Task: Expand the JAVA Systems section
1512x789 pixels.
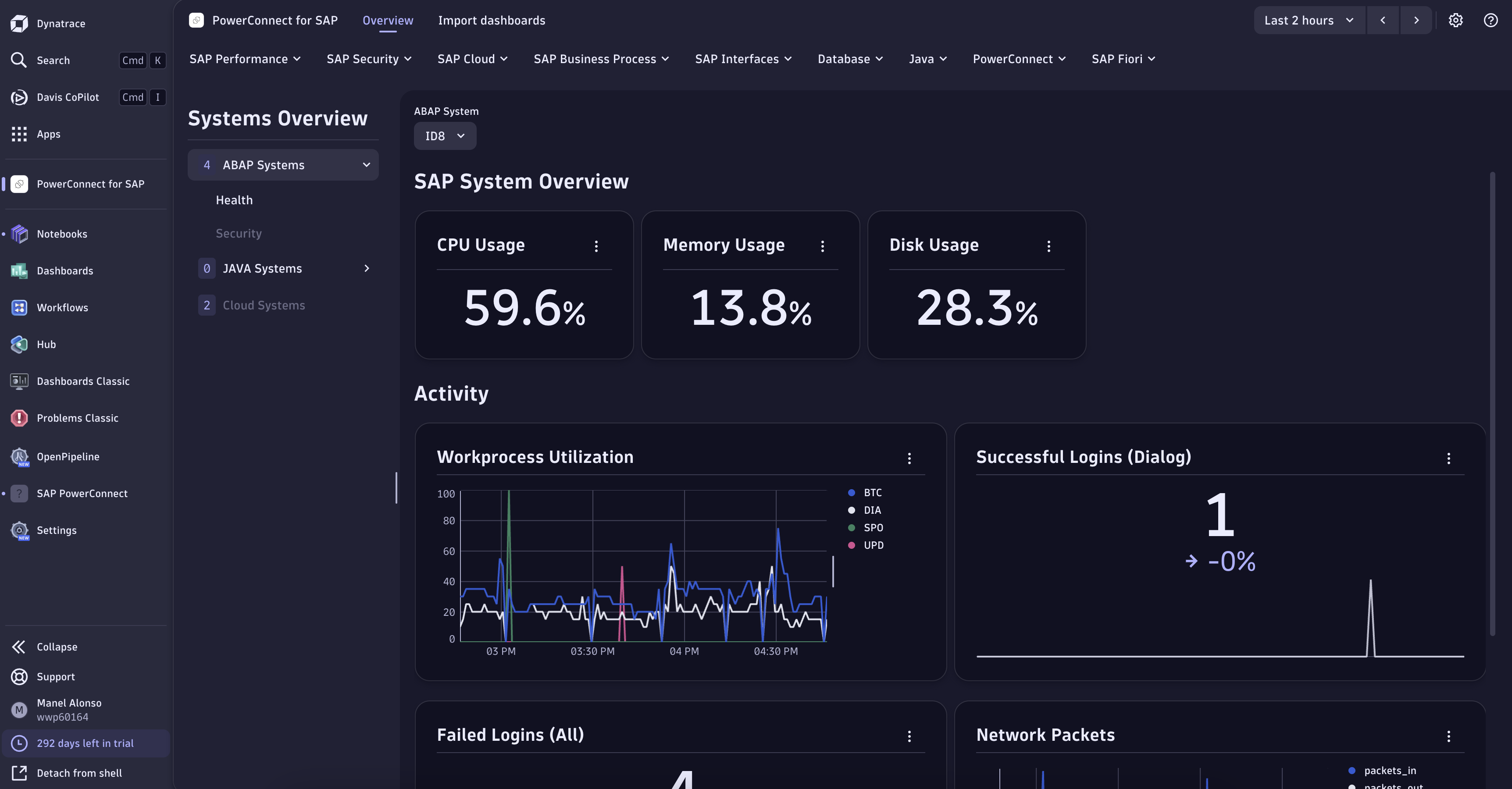Action: coord(367,268)
